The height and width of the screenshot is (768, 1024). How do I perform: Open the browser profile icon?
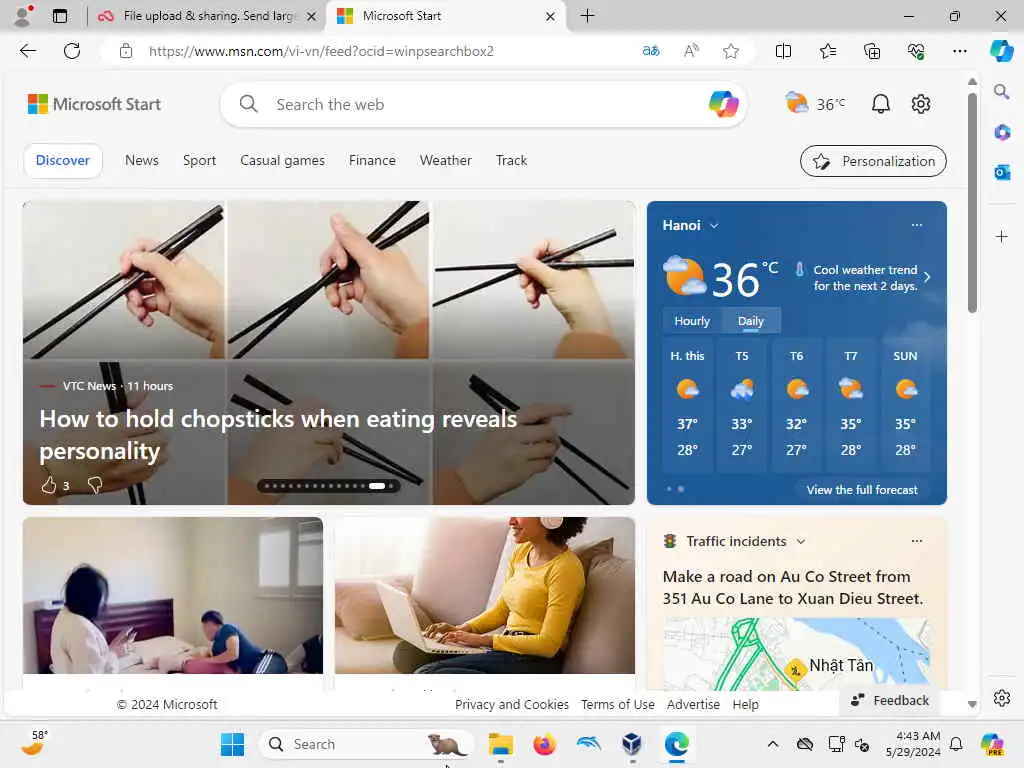(x=23, y=16)
